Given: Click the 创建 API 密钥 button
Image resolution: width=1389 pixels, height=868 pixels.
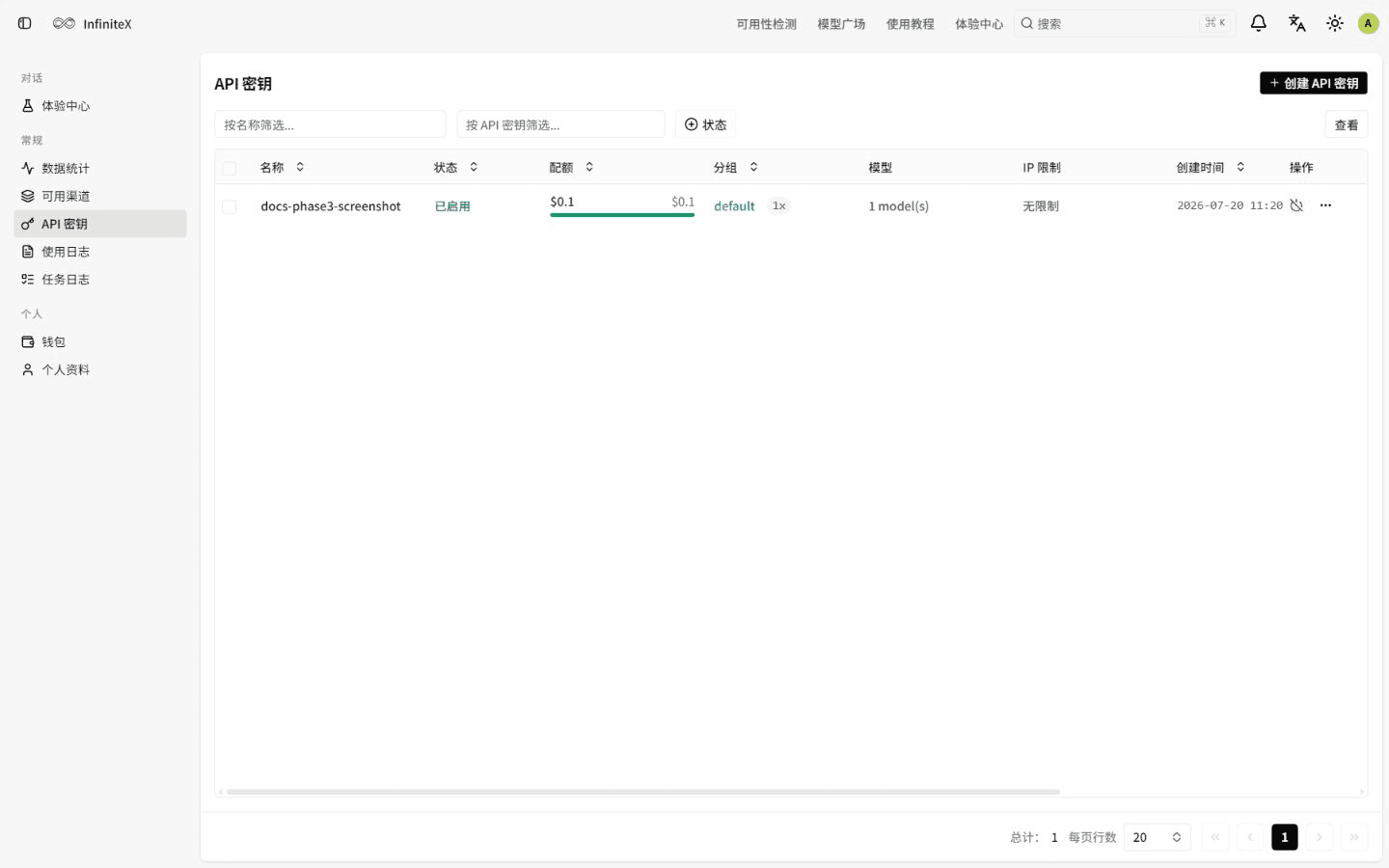Looking at the screenshot, I should pos(1313,83).
